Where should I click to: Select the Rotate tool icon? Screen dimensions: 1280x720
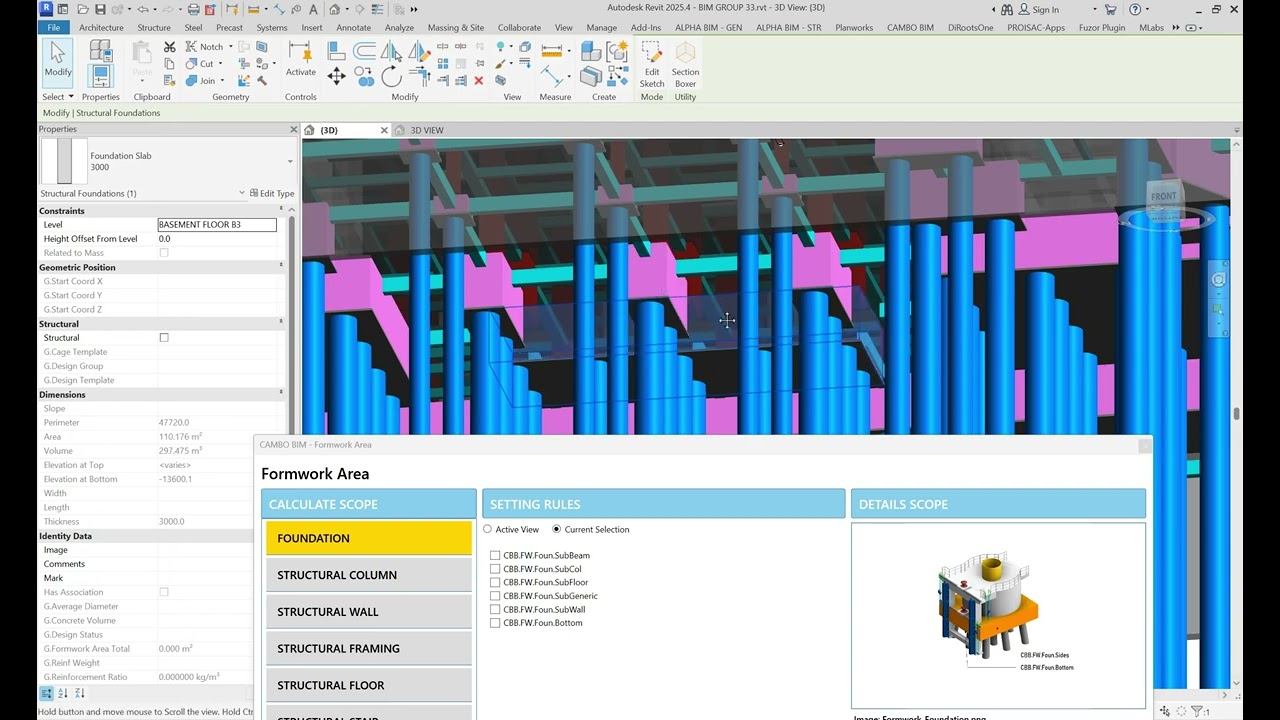[x=391, y=77]
